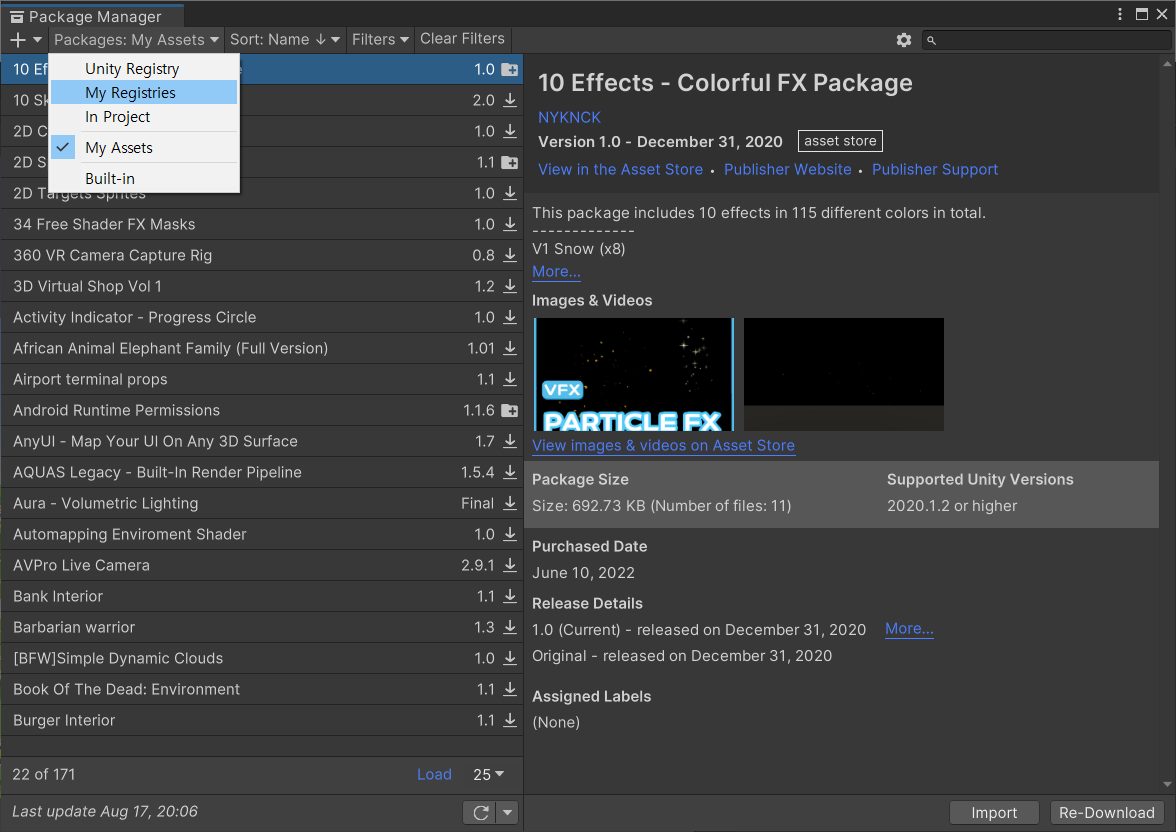This screenshot has width=1176, height=832.
Task: Select My Registries menu entry
Action: [144, 92]
